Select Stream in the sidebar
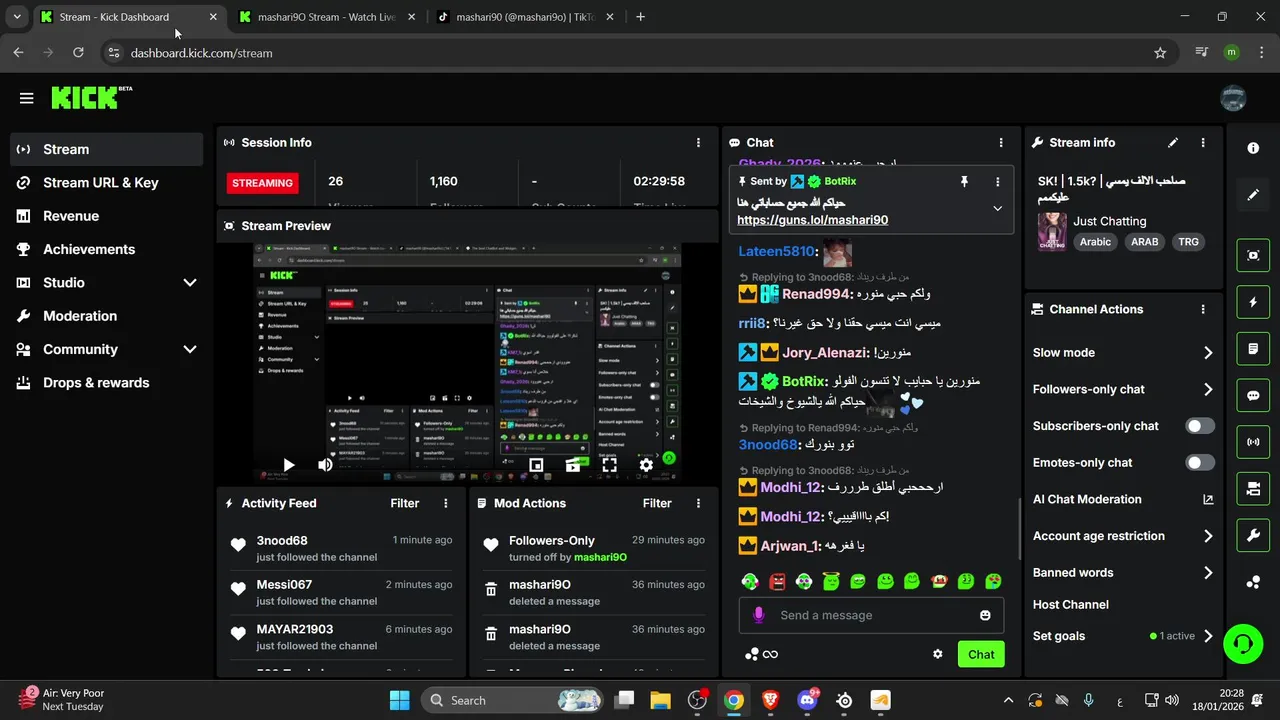Screen dimensions: 1280x720 click(106, 149)
